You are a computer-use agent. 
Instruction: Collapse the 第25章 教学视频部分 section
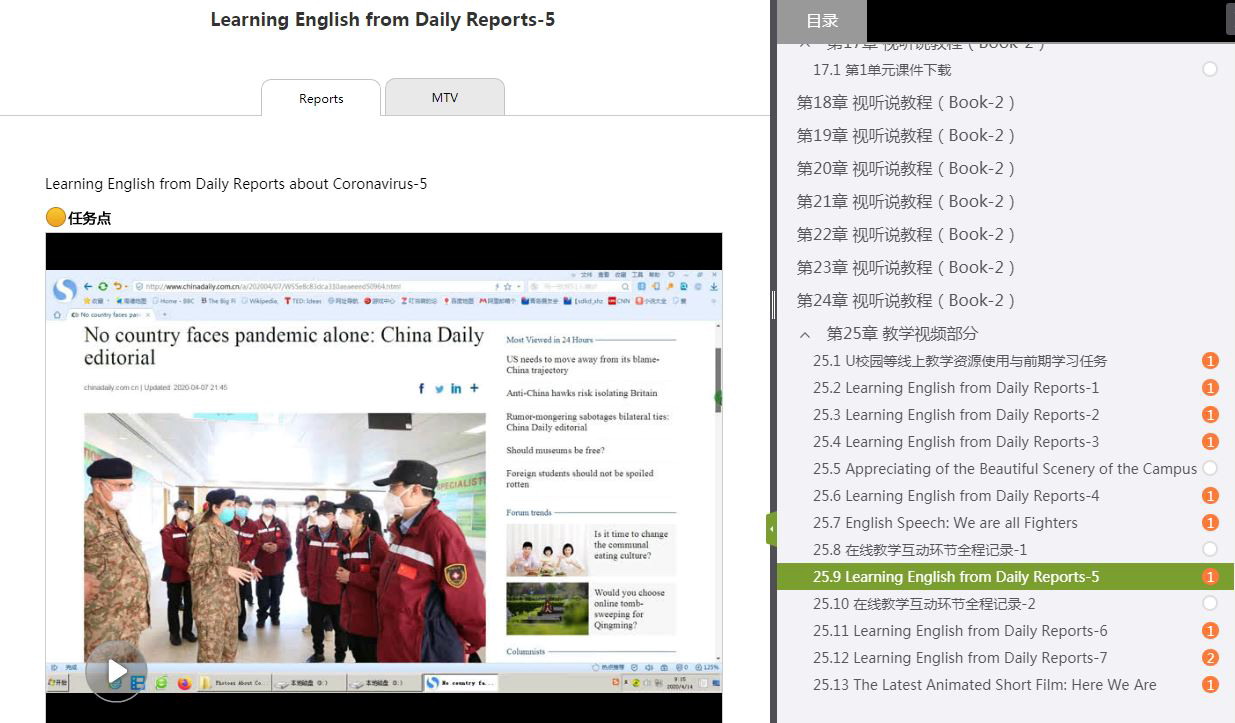point(804,334)
